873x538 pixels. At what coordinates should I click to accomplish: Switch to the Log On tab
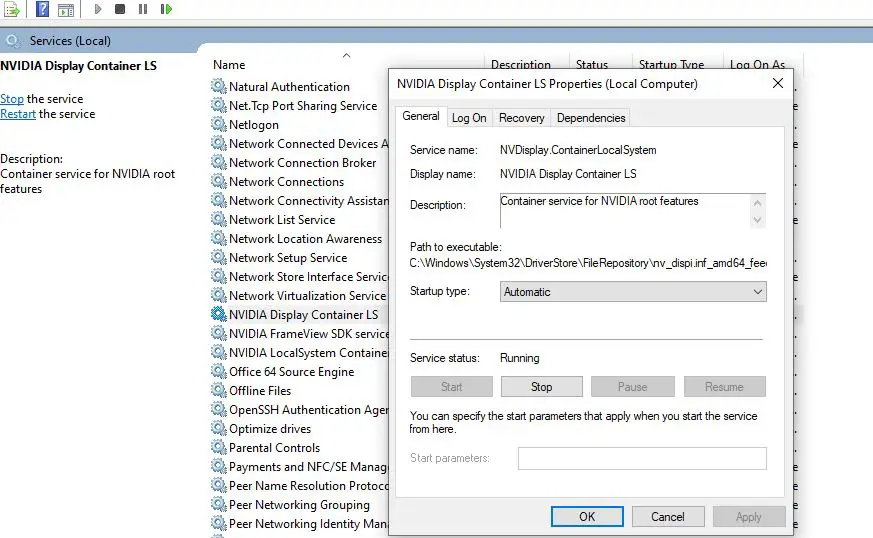(469, 118)
